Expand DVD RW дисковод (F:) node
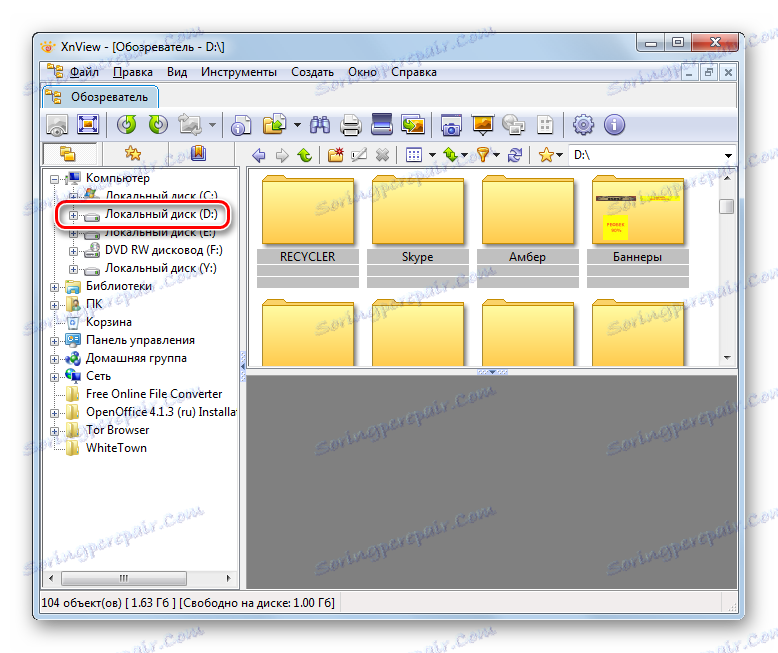The height and width of the screenshot is (653, 778). (73, 252)
